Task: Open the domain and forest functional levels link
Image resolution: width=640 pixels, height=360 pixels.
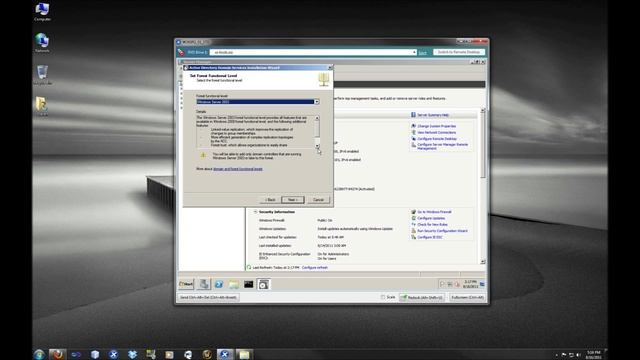Action: click(x=238, y=169)
